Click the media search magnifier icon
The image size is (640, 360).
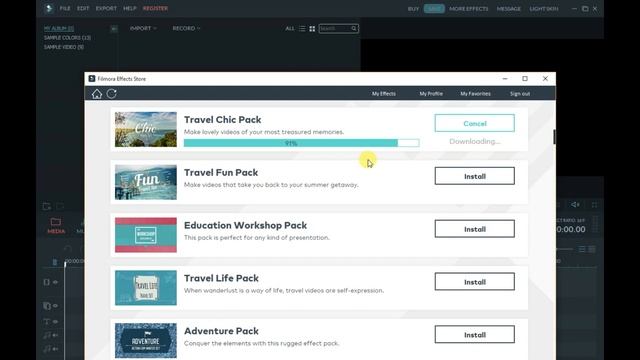[x=354, y=29]
